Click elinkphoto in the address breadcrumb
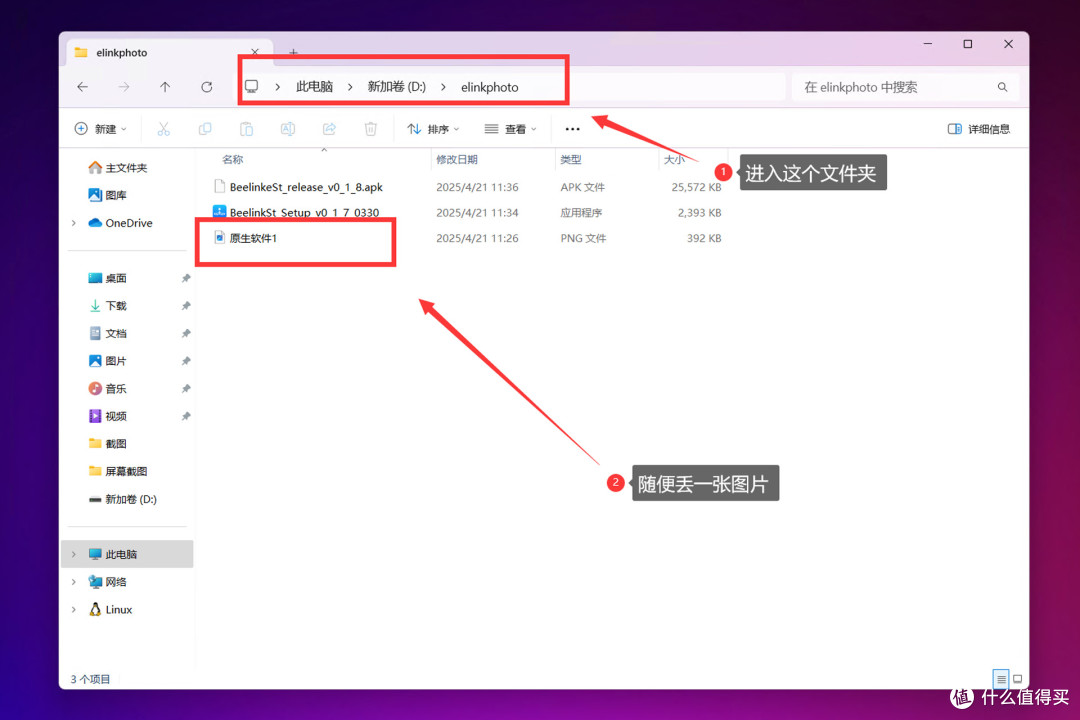Image resolution: width=1080 pixels, height=720 pixels. [x=490, y=87]
